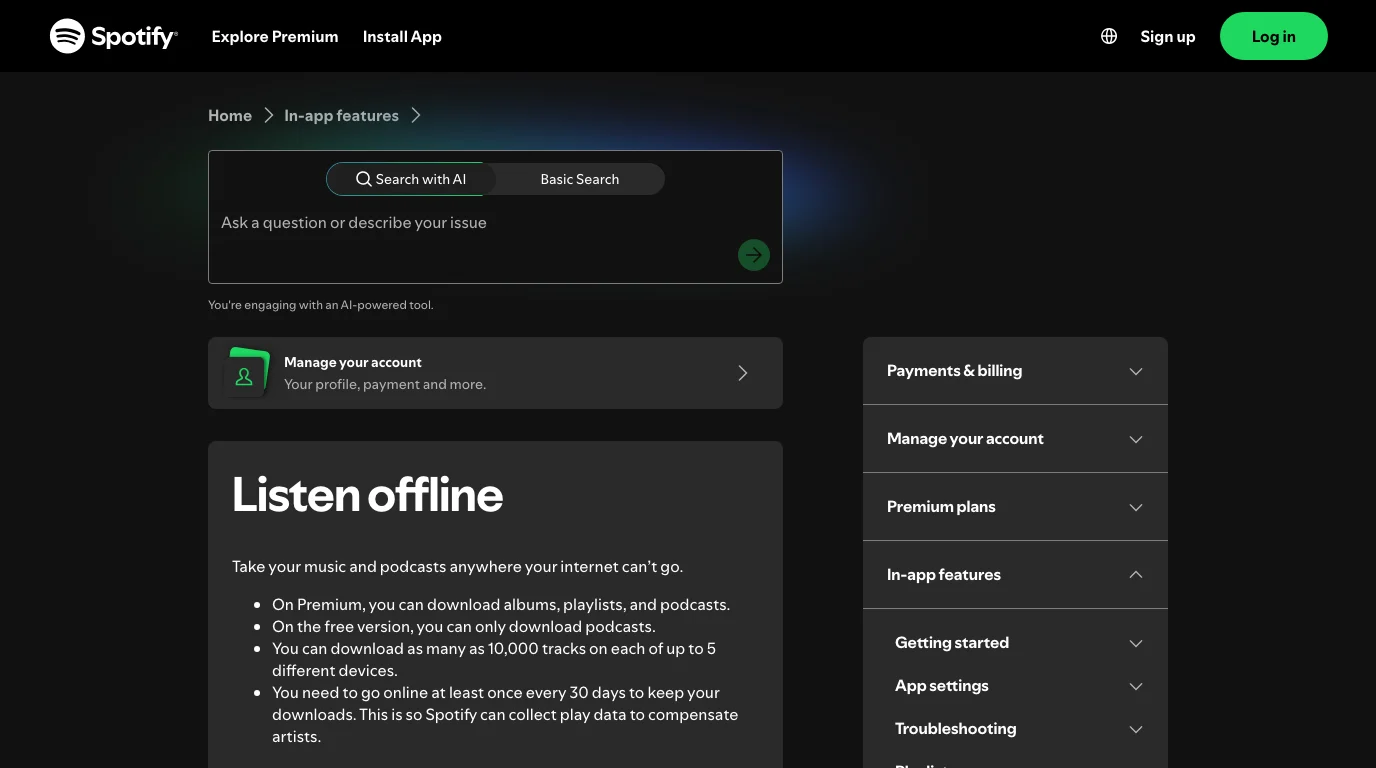Go to In-app features in the breadcrumb
The height and width of the screenshot is (768, 1376).
tap(341, 116)
